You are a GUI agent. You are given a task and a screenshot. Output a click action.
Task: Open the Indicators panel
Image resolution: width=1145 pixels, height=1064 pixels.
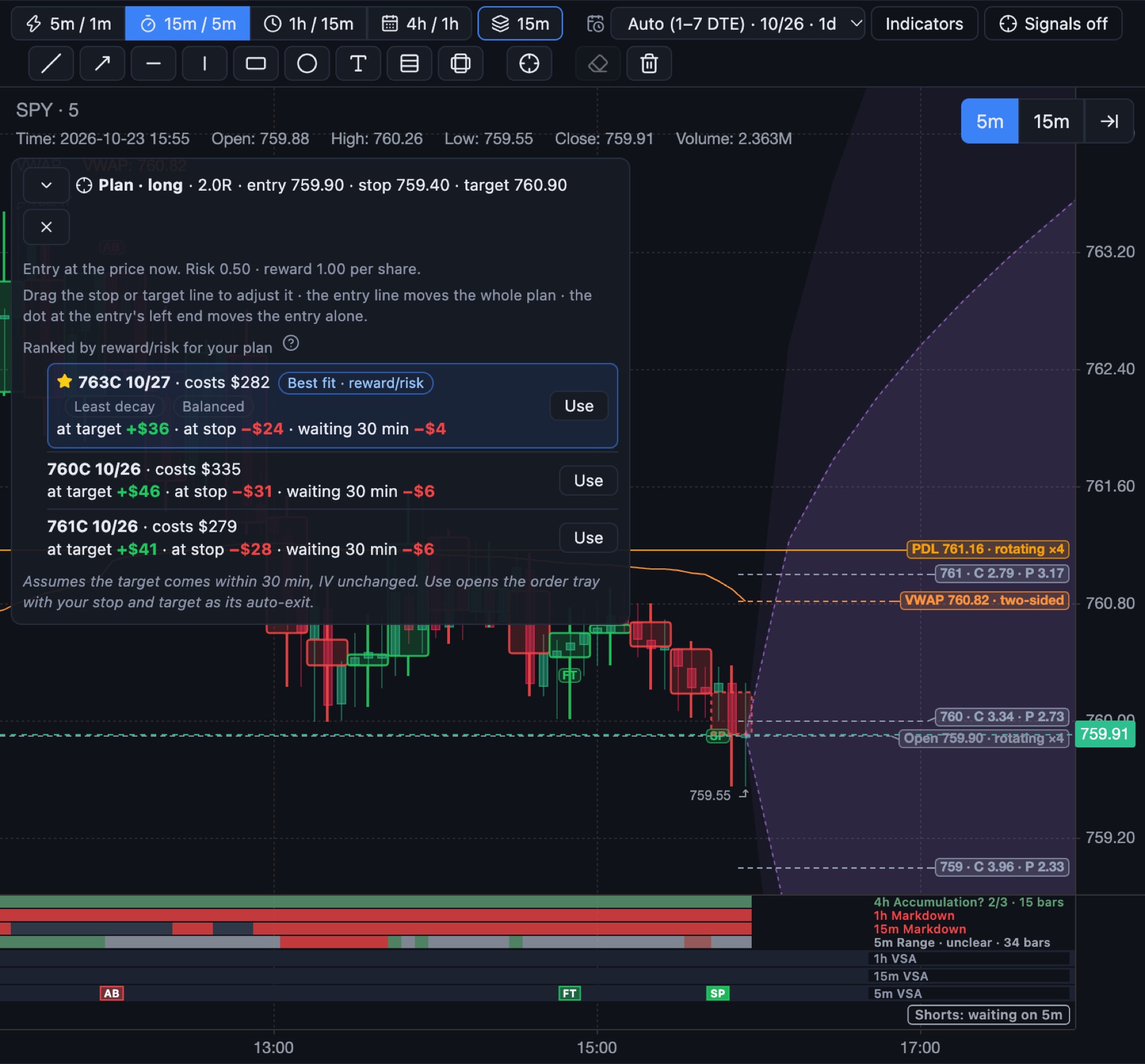925,23
